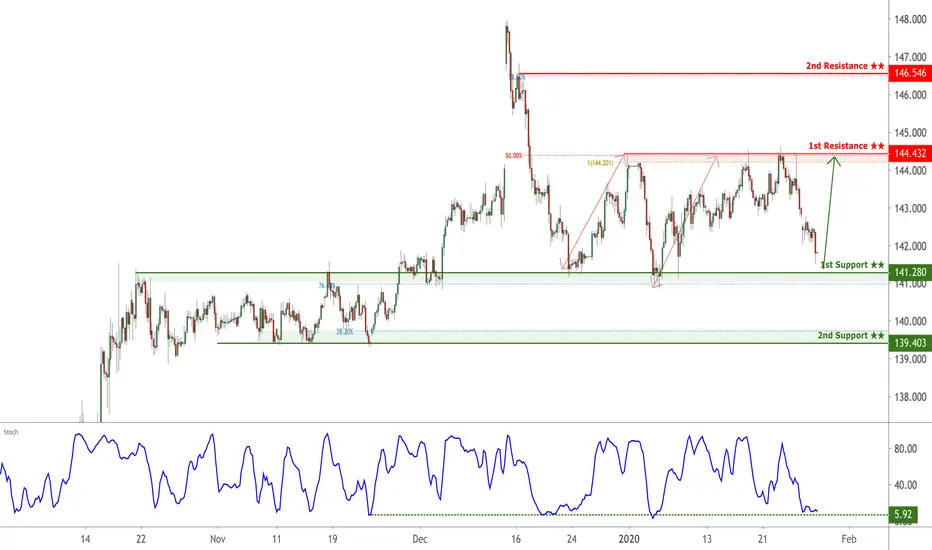
Task: Click the 22 date axis label
Action: (141, 539)
